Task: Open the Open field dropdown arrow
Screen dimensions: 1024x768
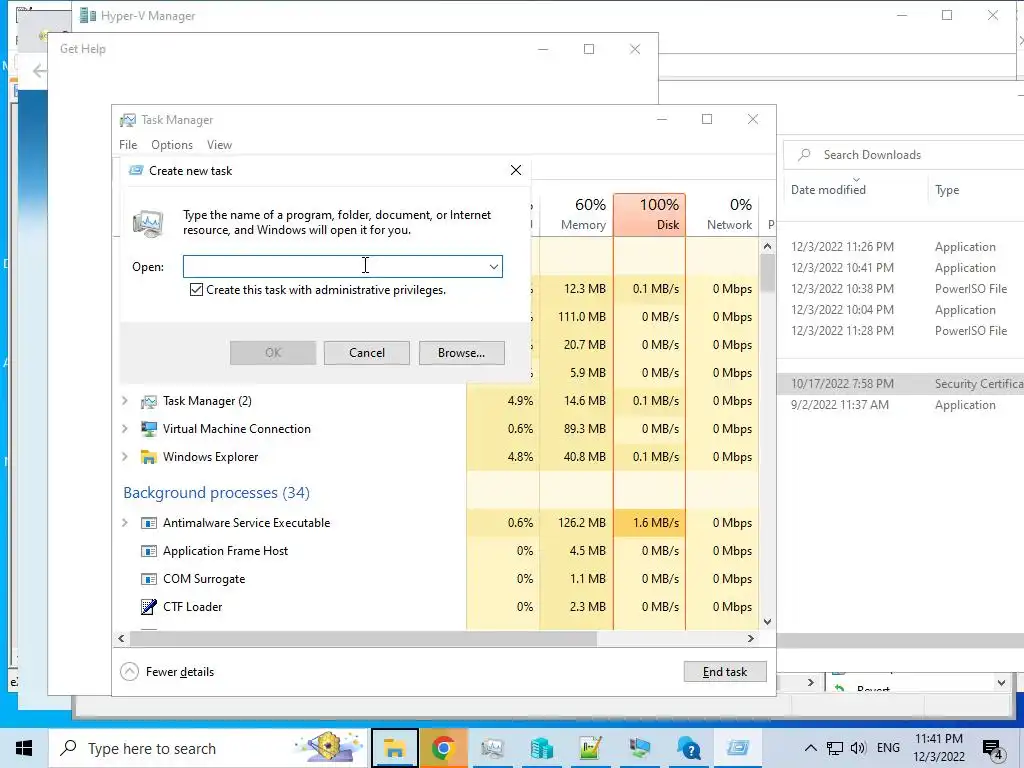Action: tap(494, 266)
